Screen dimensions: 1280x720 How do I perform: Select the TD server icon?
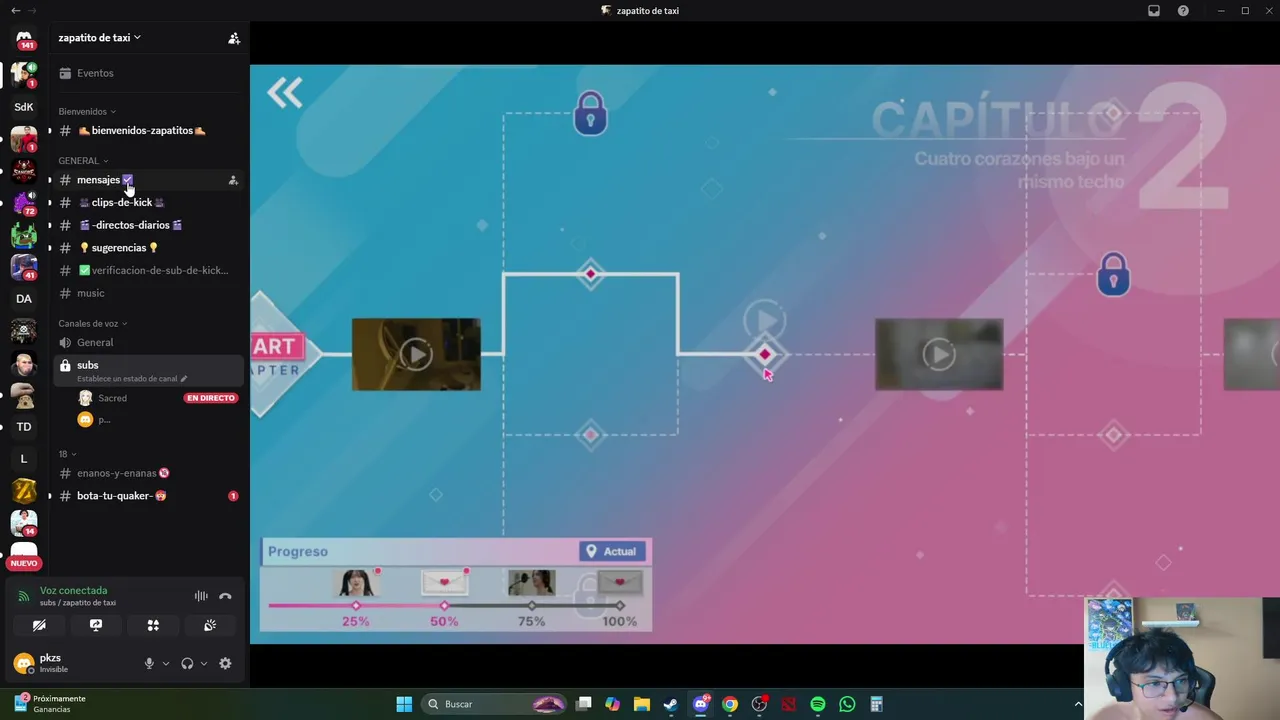pyautogui.click(x=24, y=427)
